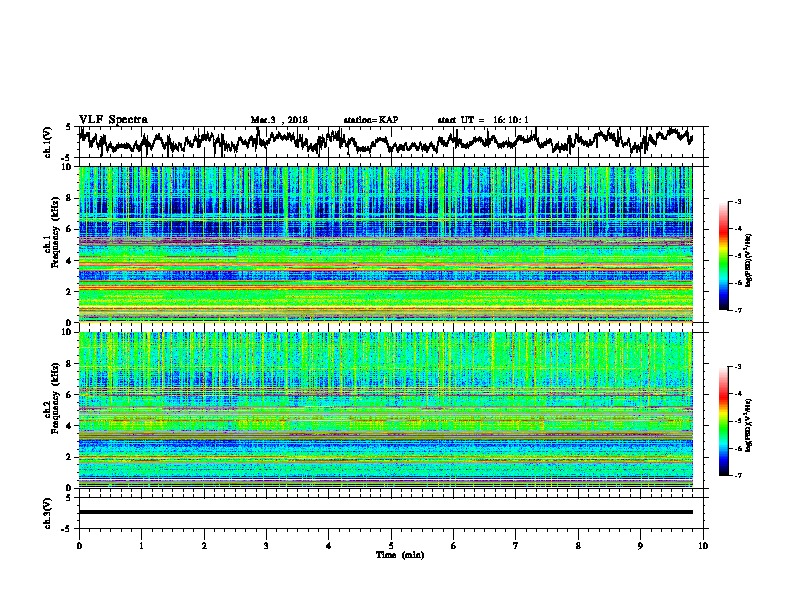Click the "2" kHz tick of ch.2 spectrogram

(x=69, y=457)
